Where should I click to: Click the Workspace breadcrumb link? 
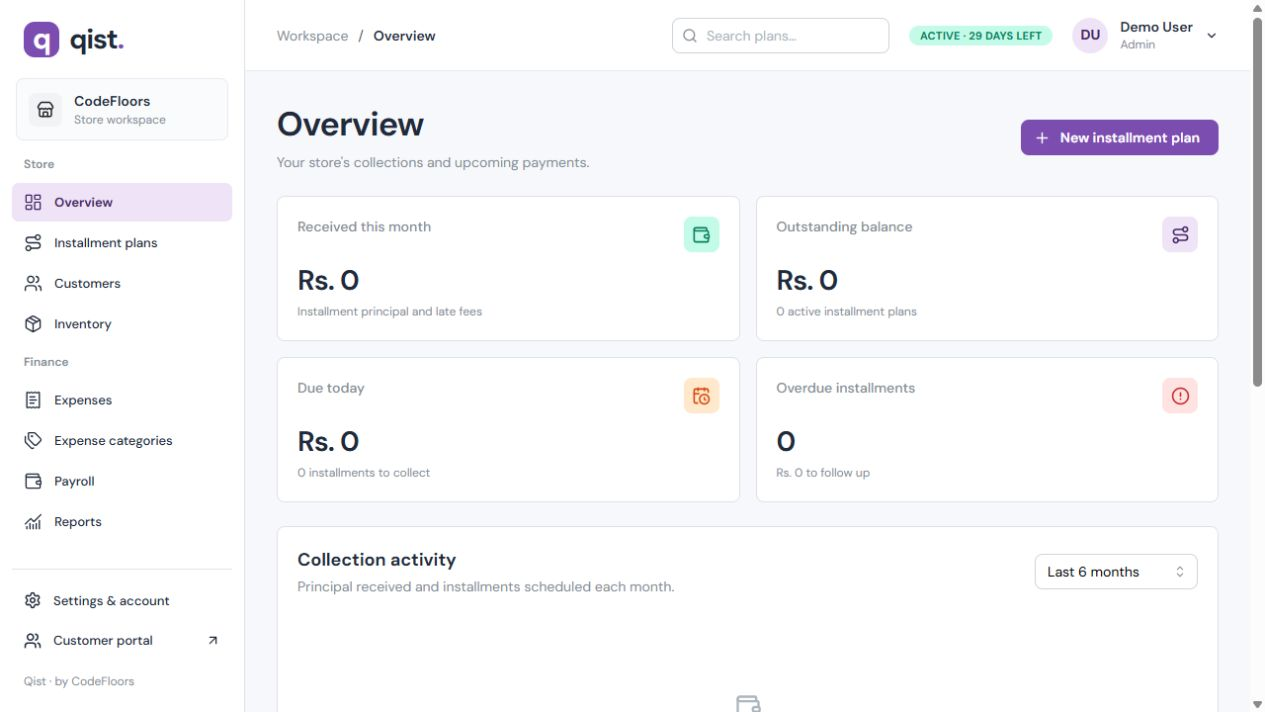[313, 36]
